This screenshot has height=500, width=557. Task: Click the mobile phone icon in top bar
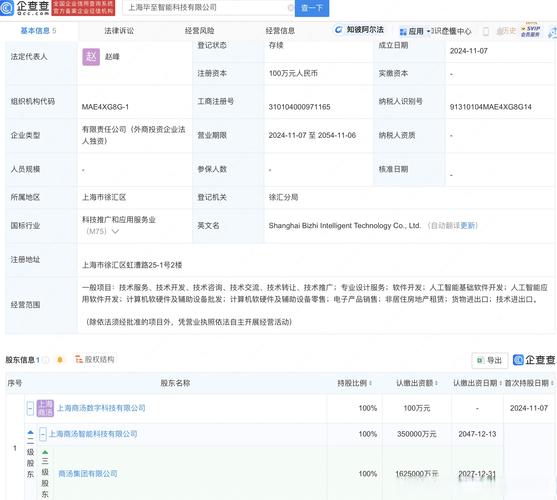pyautogui.click(x=485, y=32)
